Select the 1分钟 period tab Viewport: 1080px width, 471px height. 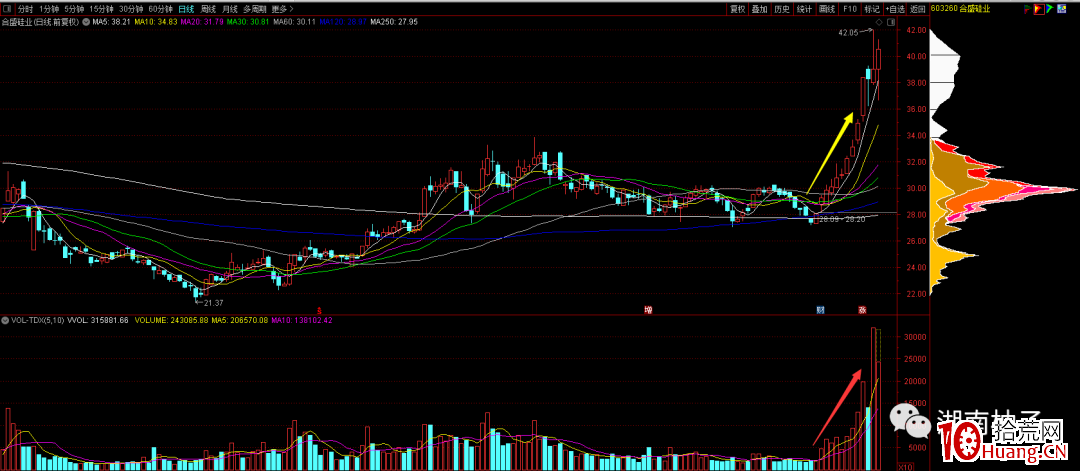pyautogui.click(x=49, y=9)
